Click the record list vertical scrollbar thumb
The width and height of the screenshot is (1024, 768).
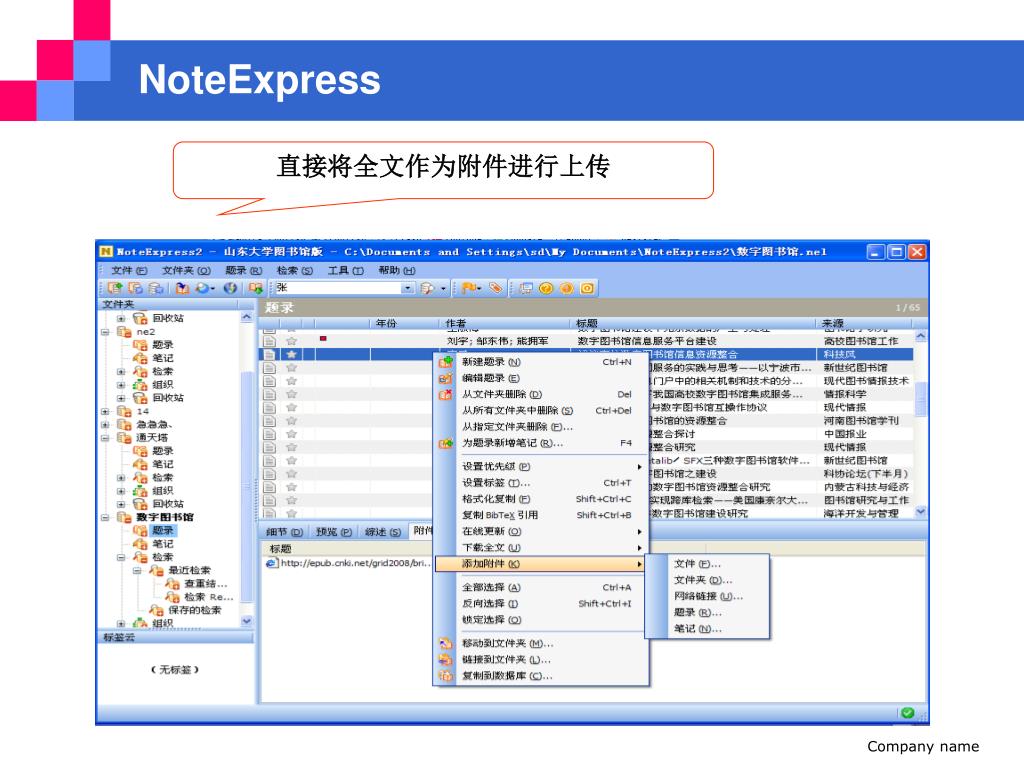tap(921, 400)
